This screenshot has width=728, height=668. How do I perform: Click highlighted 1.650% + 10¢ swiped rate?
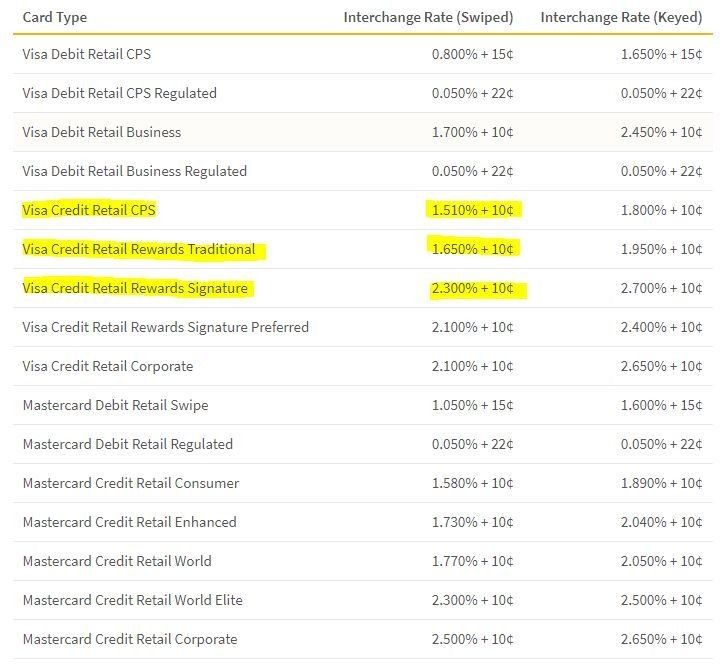click(x=473, y=249)
